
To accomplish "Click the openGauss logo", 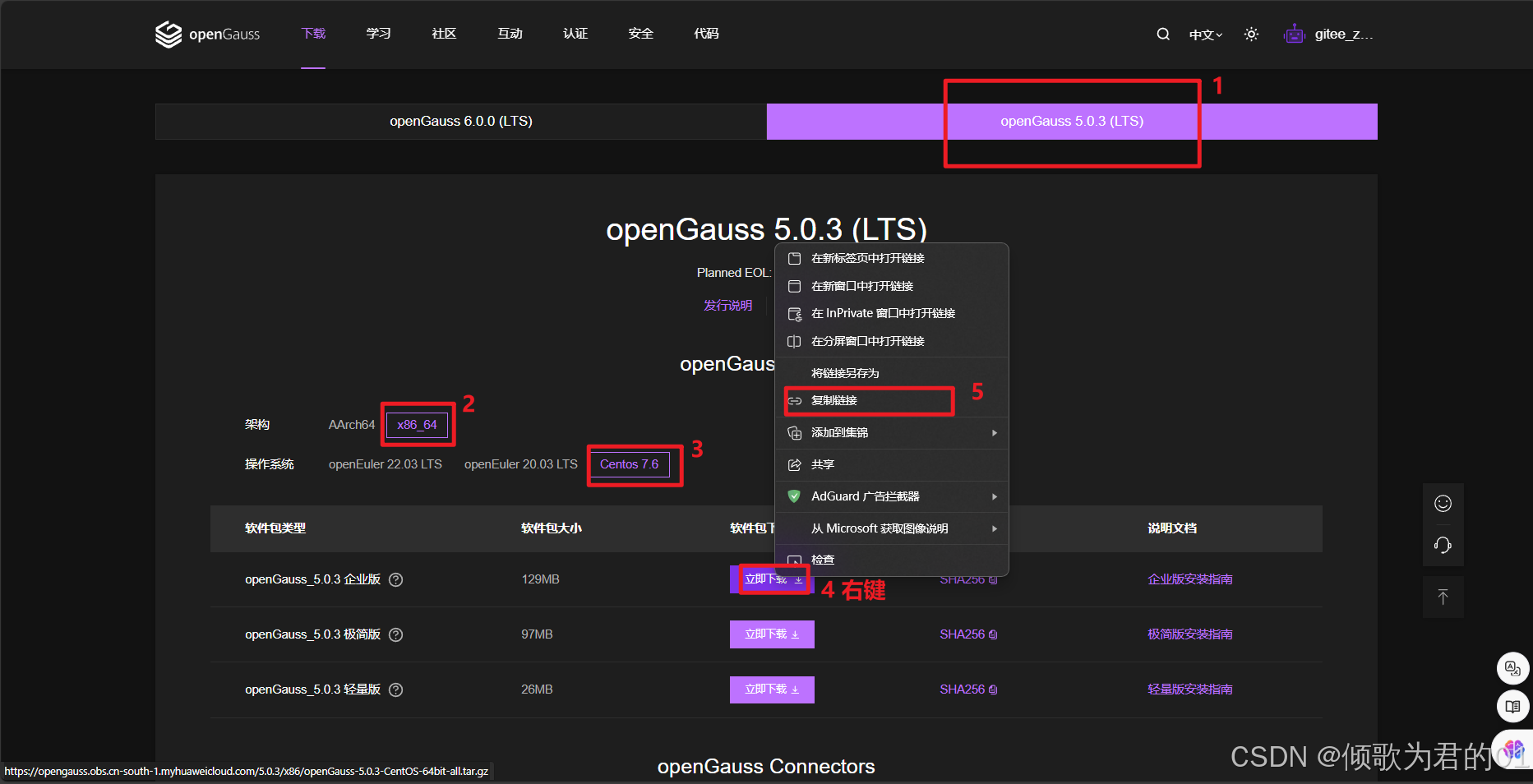I will click(x=207, y=34).
